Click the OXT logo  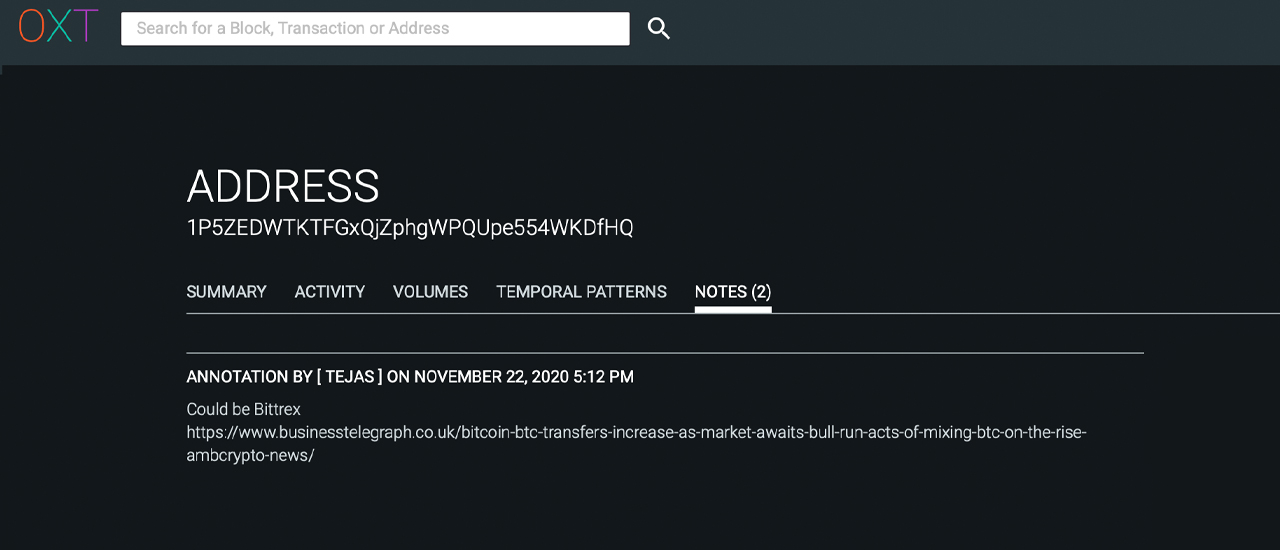point(58,27)
